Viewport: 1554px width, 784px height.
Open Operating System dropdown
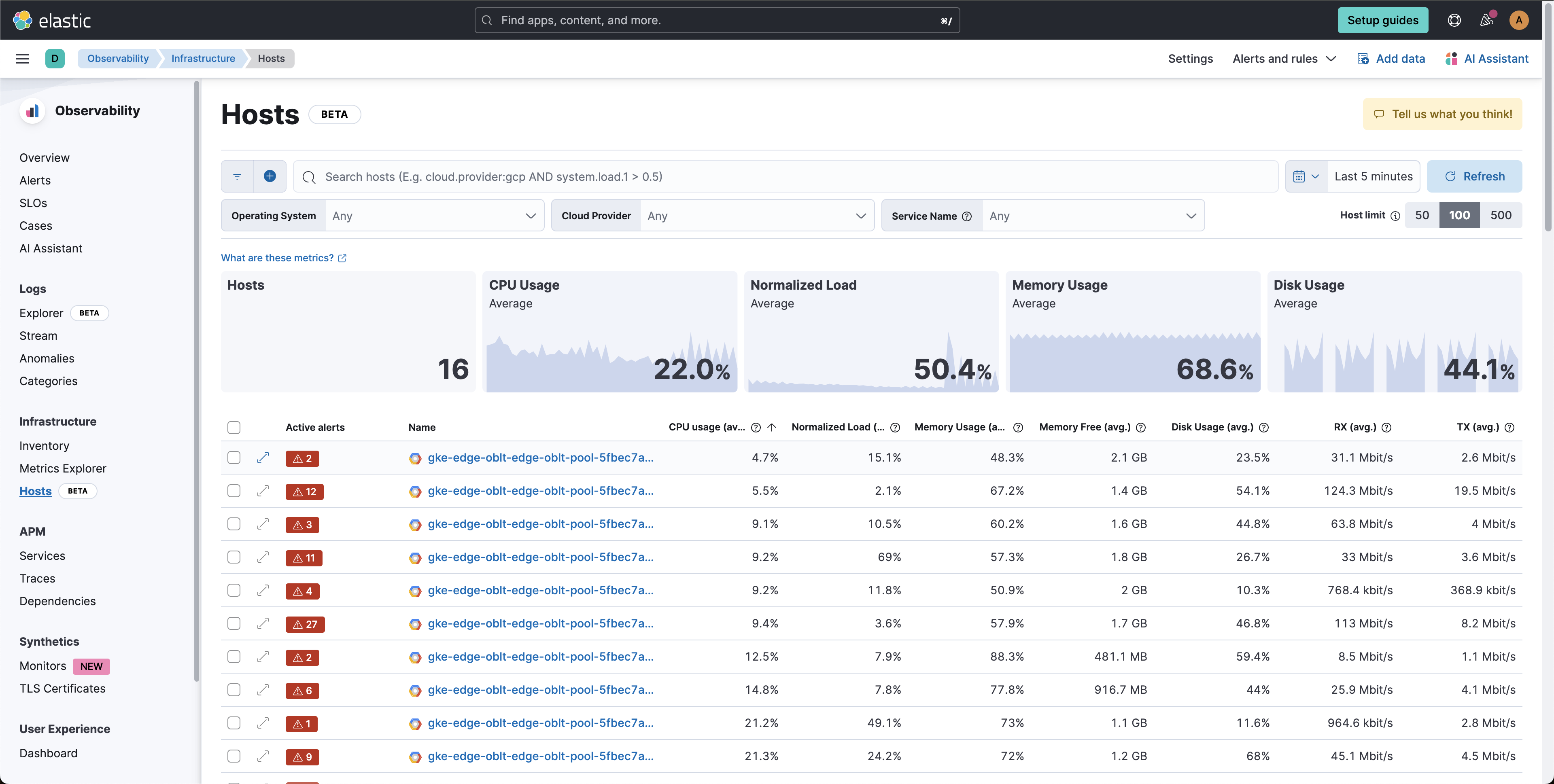point(434,216)
